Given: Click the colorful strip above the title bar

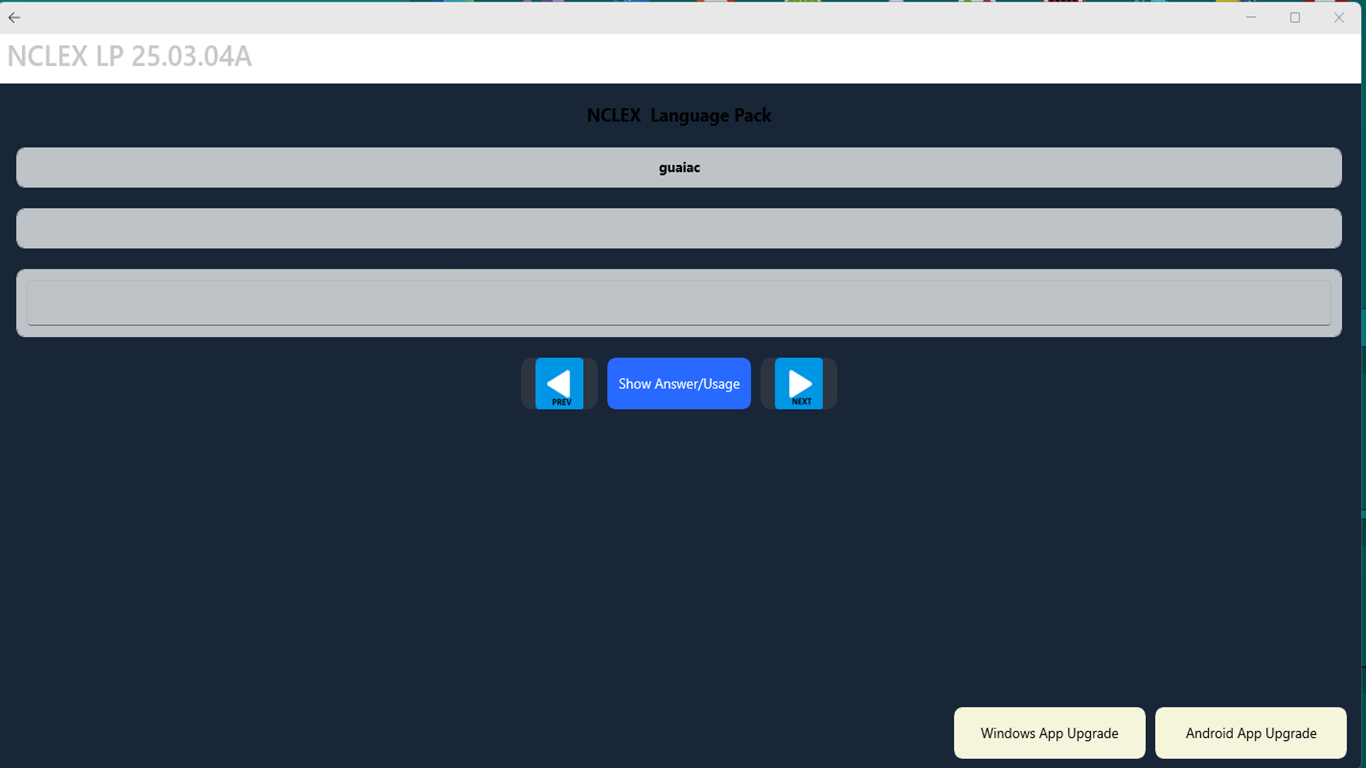Looking at the screenshot, I should [683, 3].
